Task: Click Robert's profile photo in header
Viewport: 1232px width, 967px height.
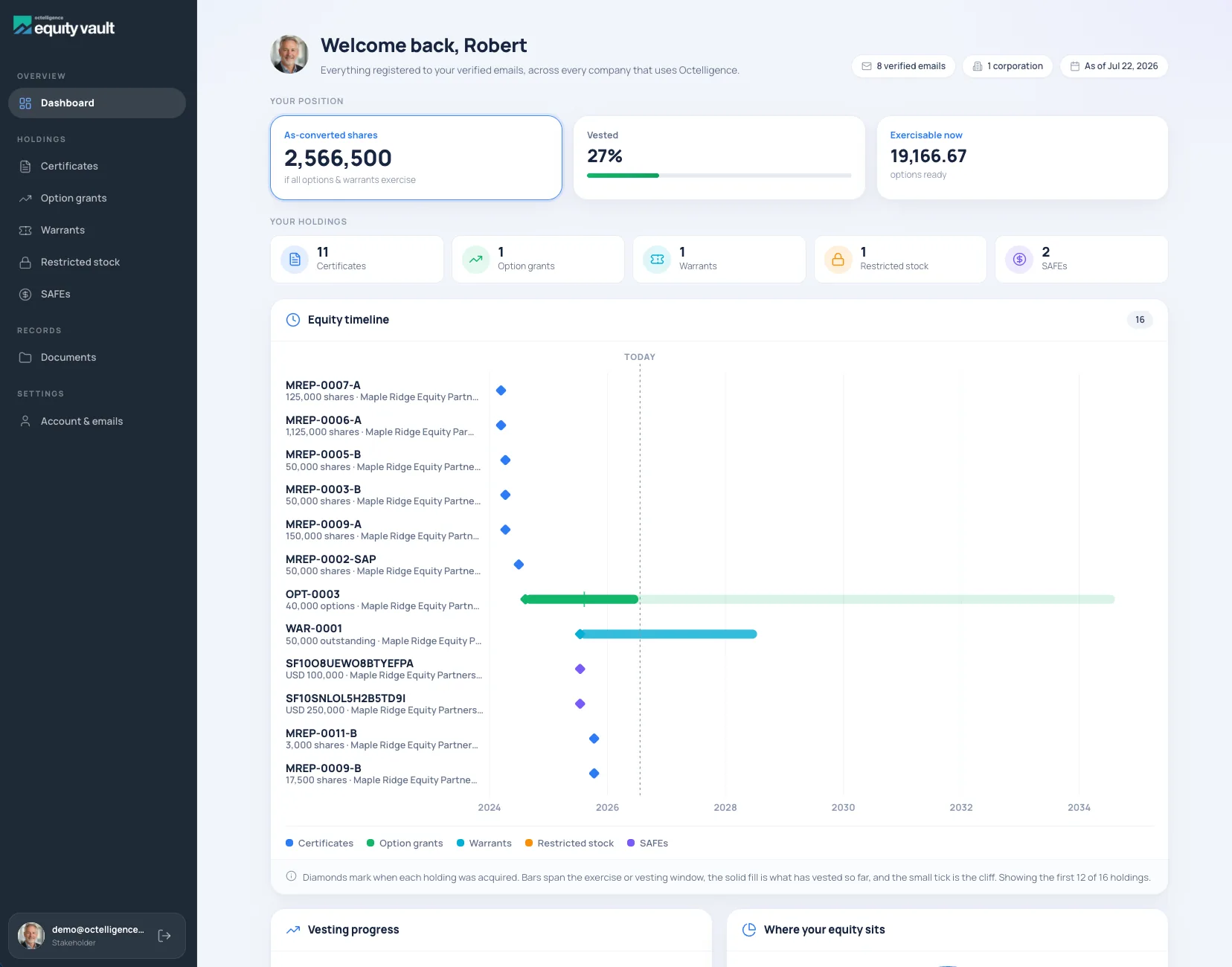Action: point(289,54)
